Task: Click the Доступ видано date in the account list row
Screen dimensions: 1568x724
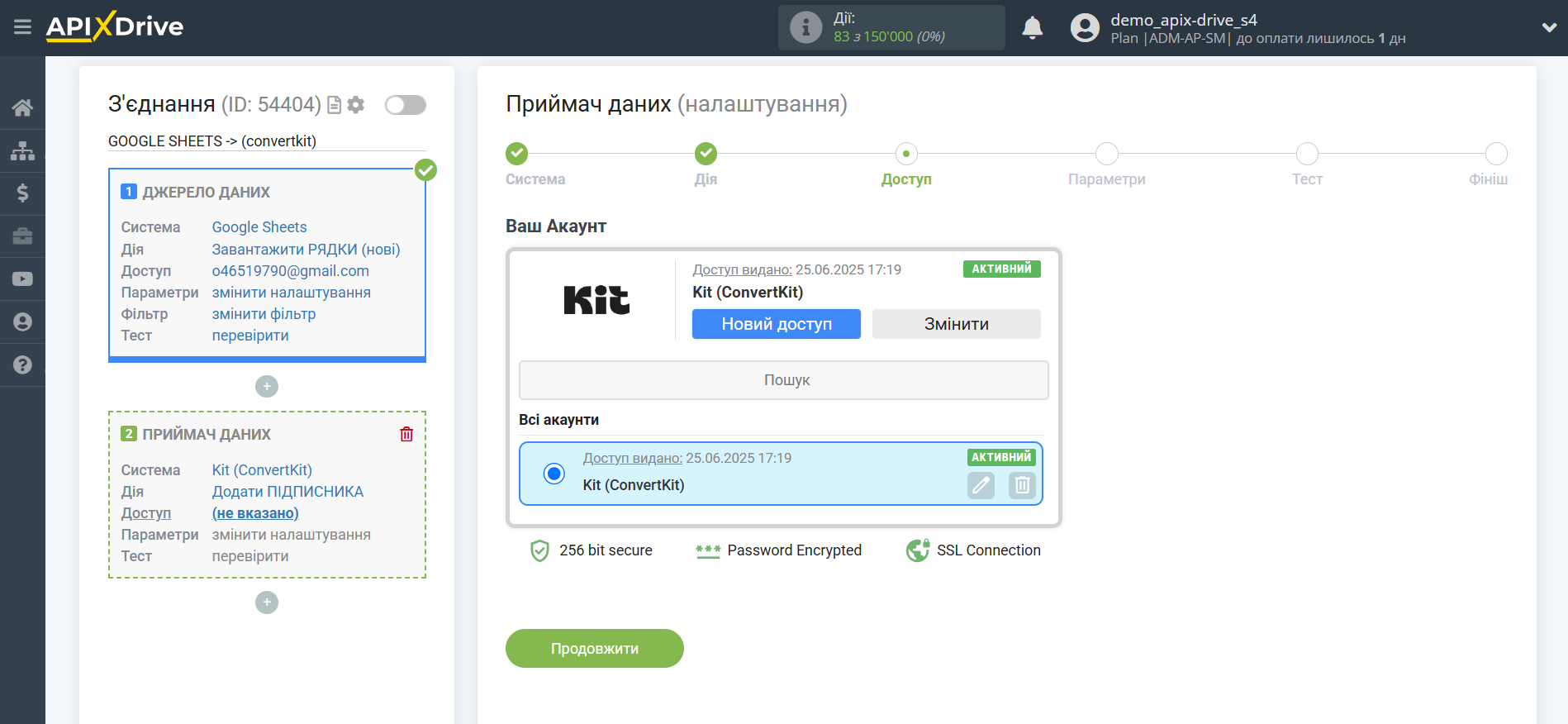Action: tap(687, 458)
